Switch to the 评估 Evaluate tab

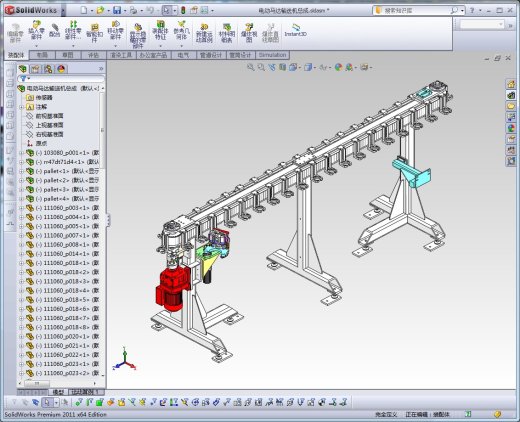pyautogui.click(x=94, y=55)
